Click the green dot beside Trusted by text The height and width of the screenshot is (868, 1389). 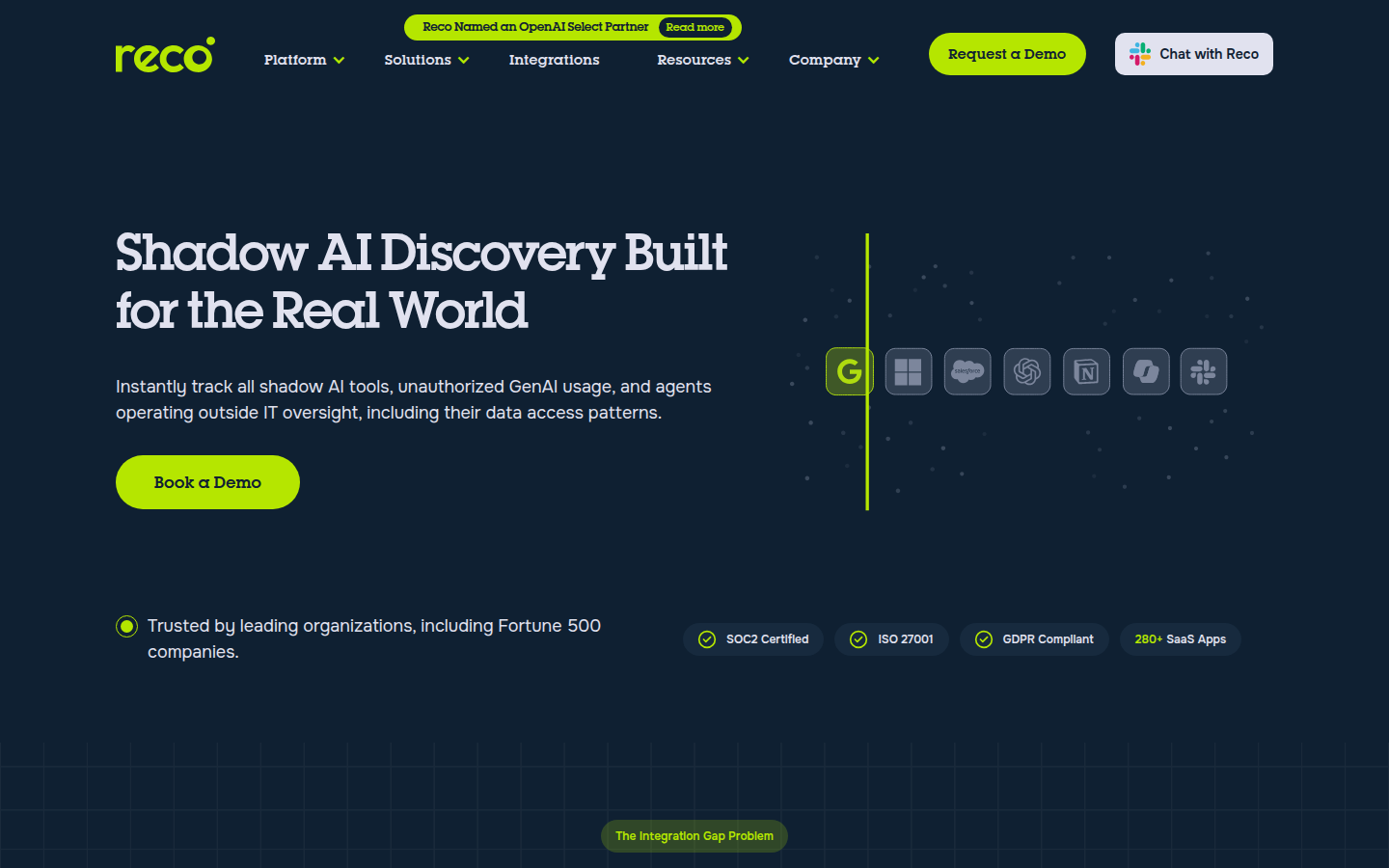click(x=126, y=627)
